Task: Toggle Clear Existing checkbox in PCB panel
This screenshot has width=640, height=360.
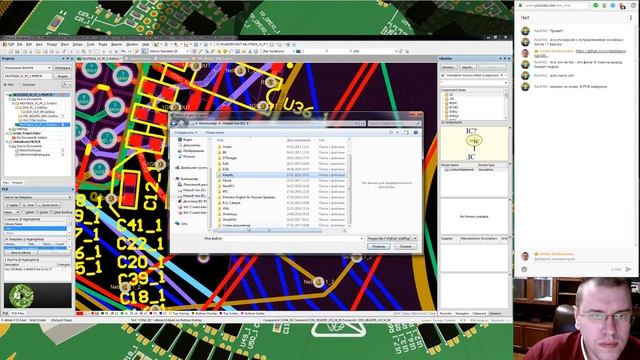Action: tap(52, 212)
